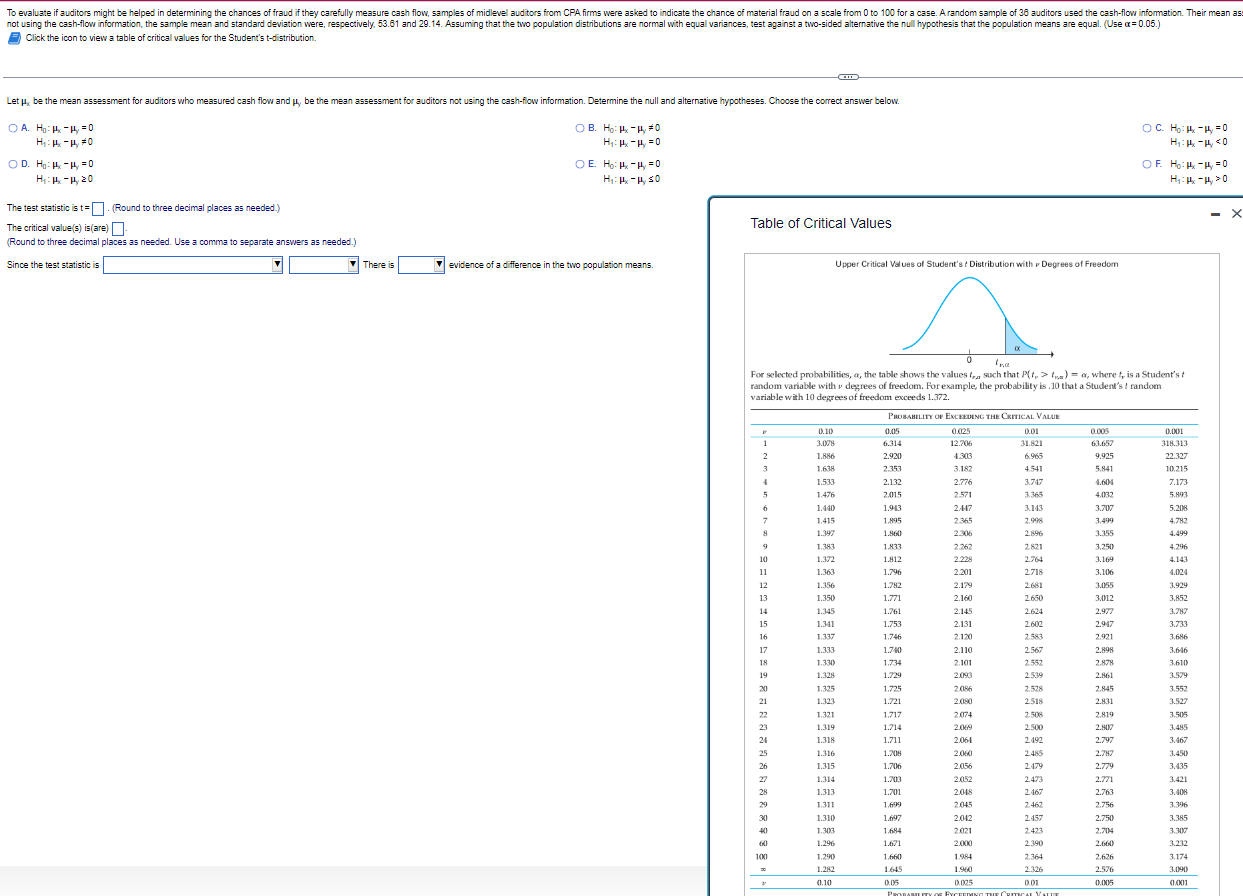Click table value 6.314
Screen dimensions: 1243x896
click(x=893, y=443)
